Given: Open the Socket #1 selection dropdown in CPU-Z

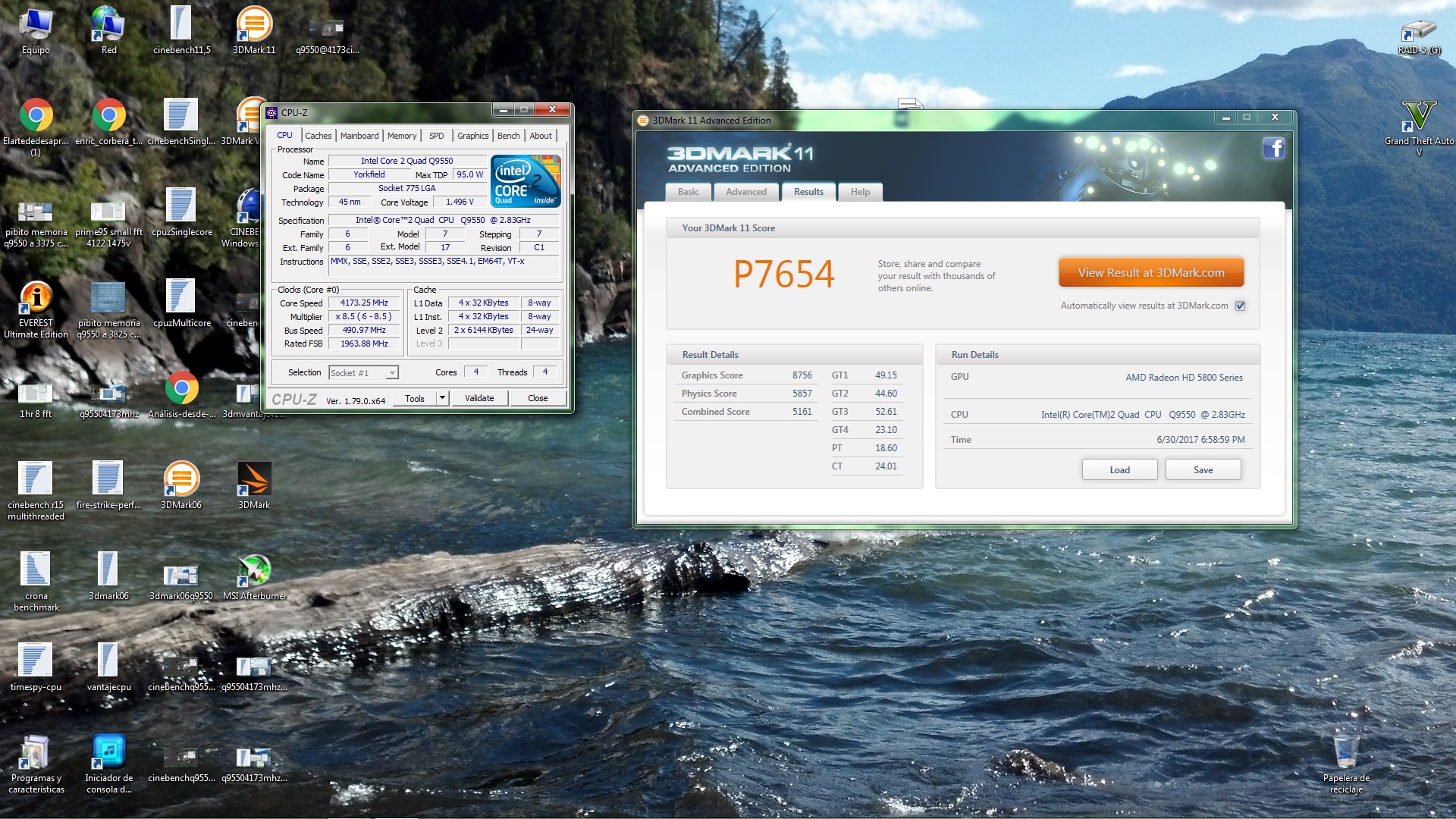Looking at the screenshot, I should coord(363,373).
